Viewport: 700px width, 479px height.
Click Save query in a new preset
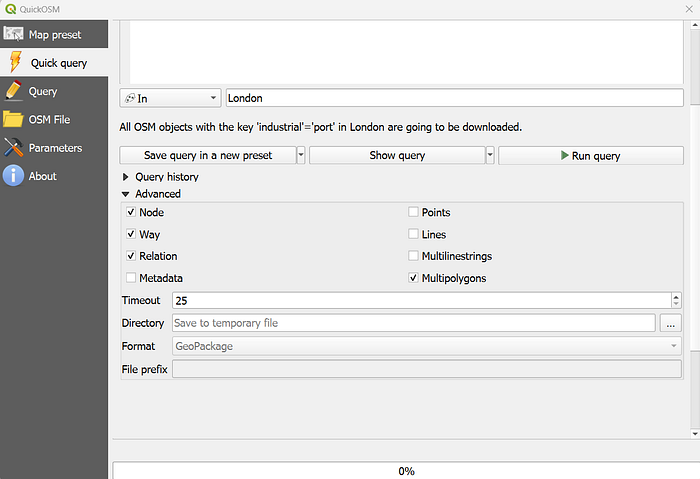[208, 155]
